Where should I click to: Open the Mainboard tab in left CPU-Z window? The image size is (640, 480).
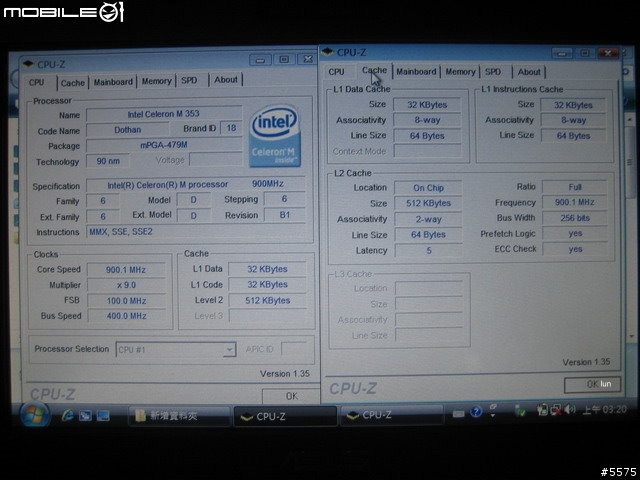(x=113, y=82)
